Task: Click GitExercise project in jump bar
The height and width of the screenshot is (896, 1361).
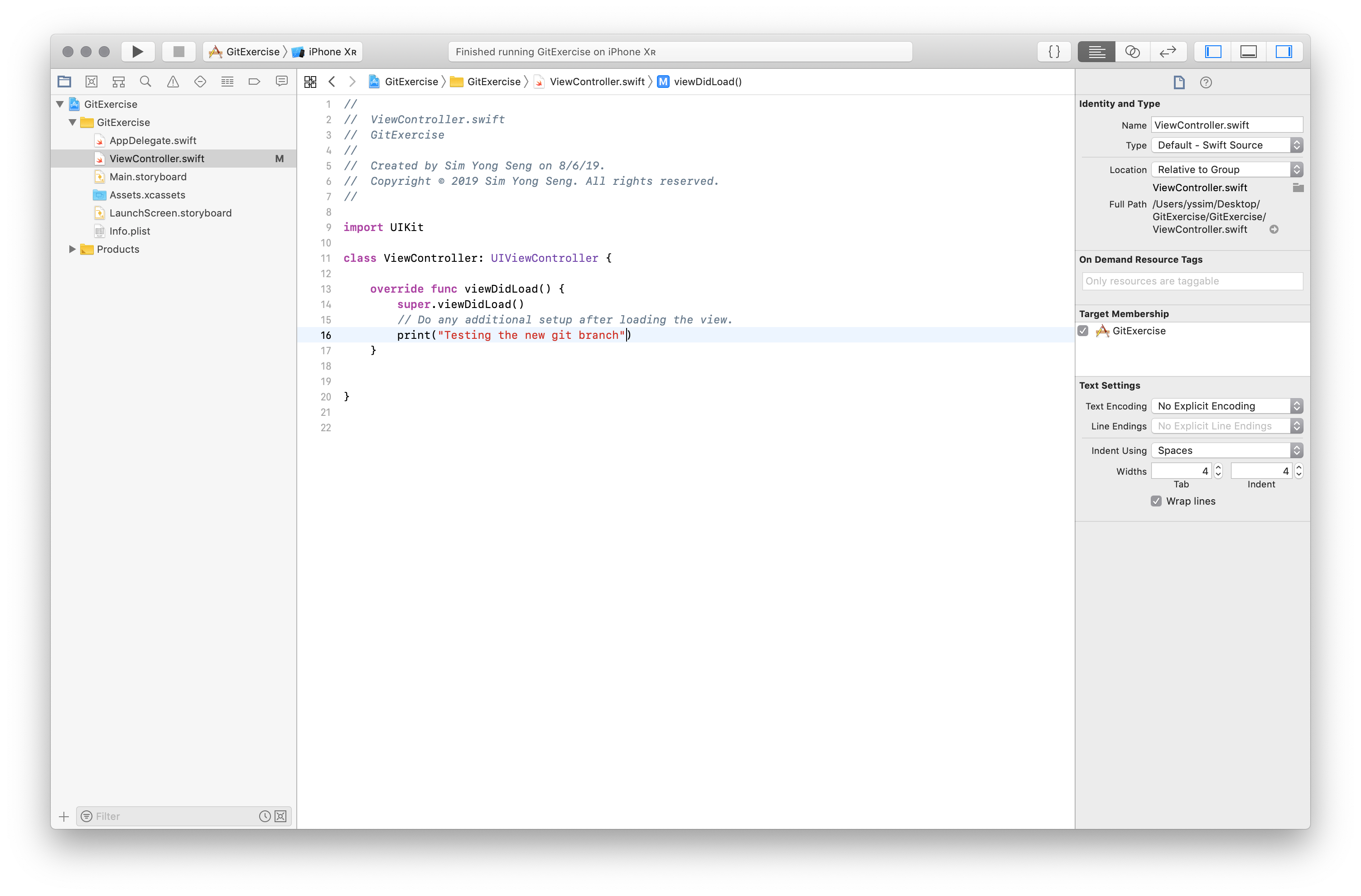Action: coord(403,82)
